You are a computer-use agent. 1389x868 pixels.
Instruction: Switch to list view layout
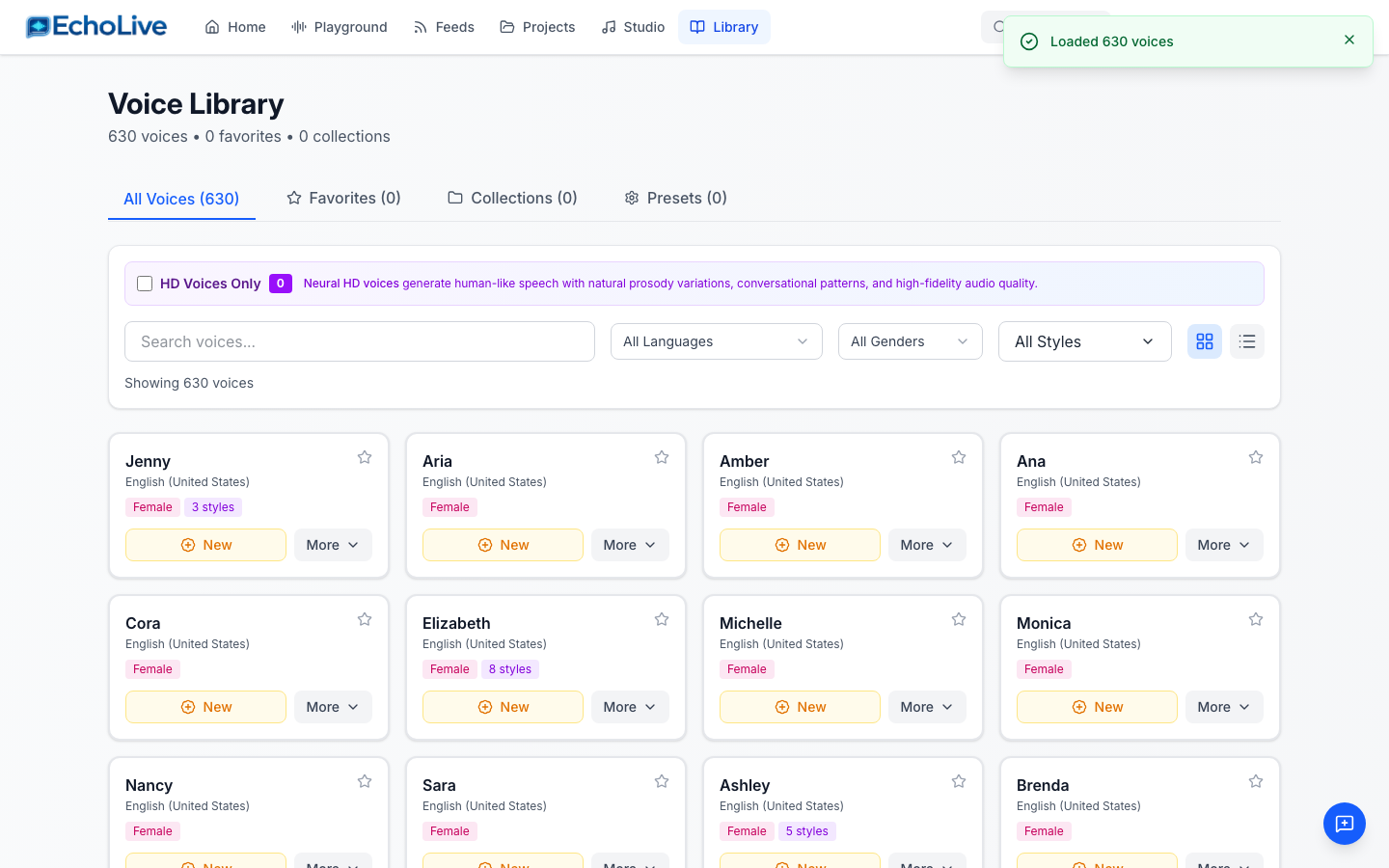[1246, 340]
